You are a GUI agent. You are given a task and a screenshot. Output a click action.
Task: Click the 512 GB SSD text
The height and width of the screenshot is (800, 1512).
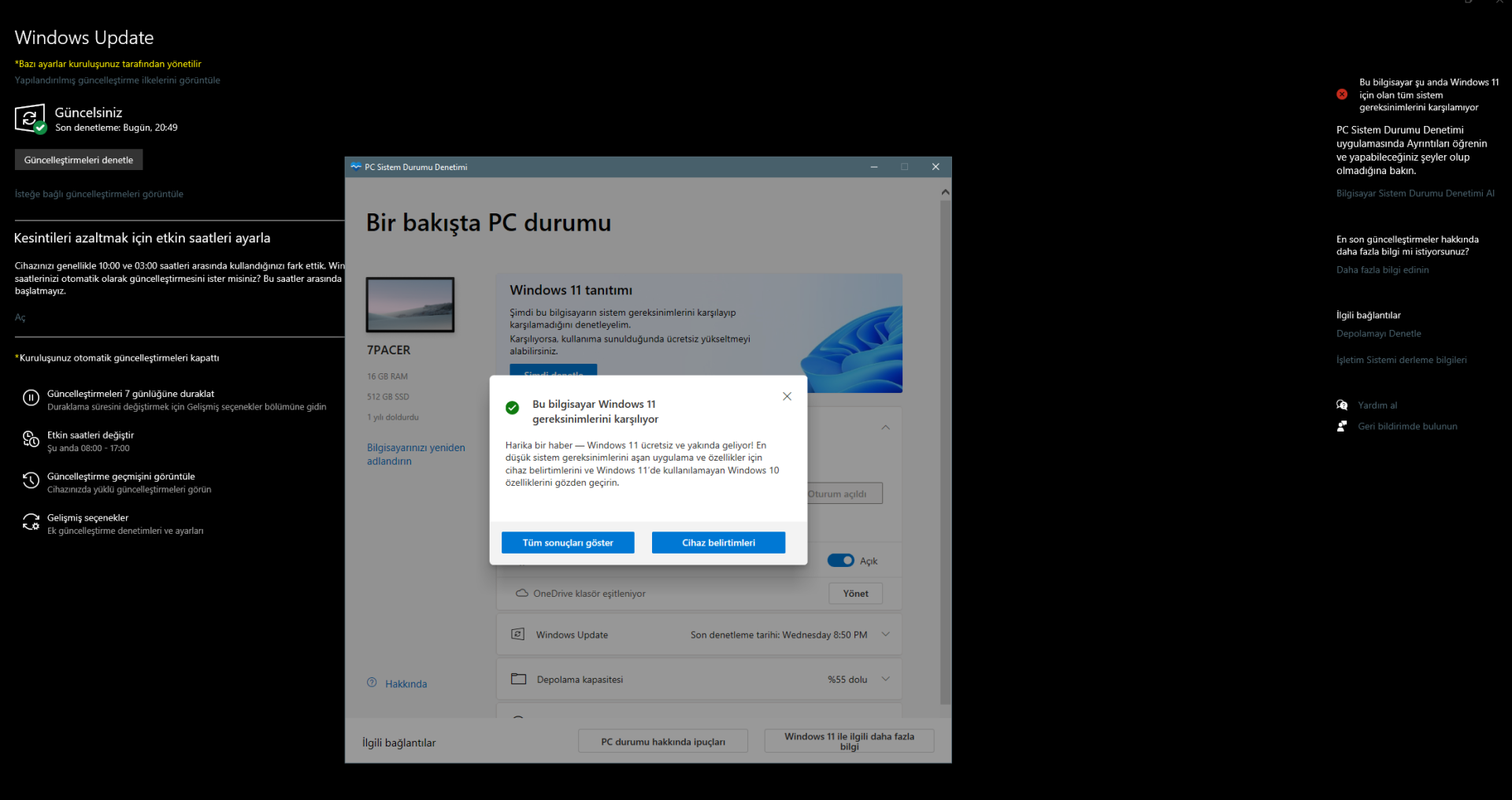click(388, 397)
